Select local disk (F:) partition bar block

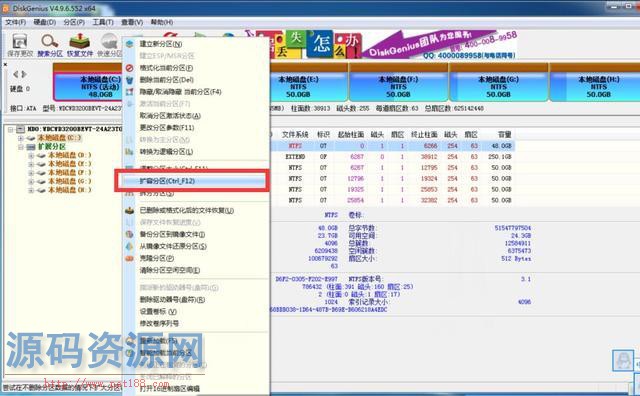coord(398,87)
